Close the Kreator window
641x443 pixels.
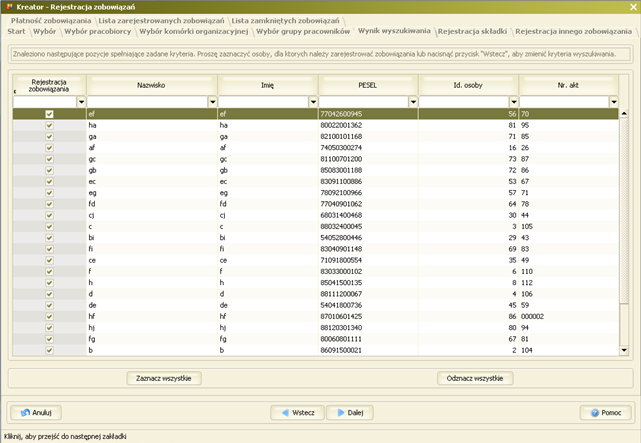pyautogui.click(x=633, y=7)
